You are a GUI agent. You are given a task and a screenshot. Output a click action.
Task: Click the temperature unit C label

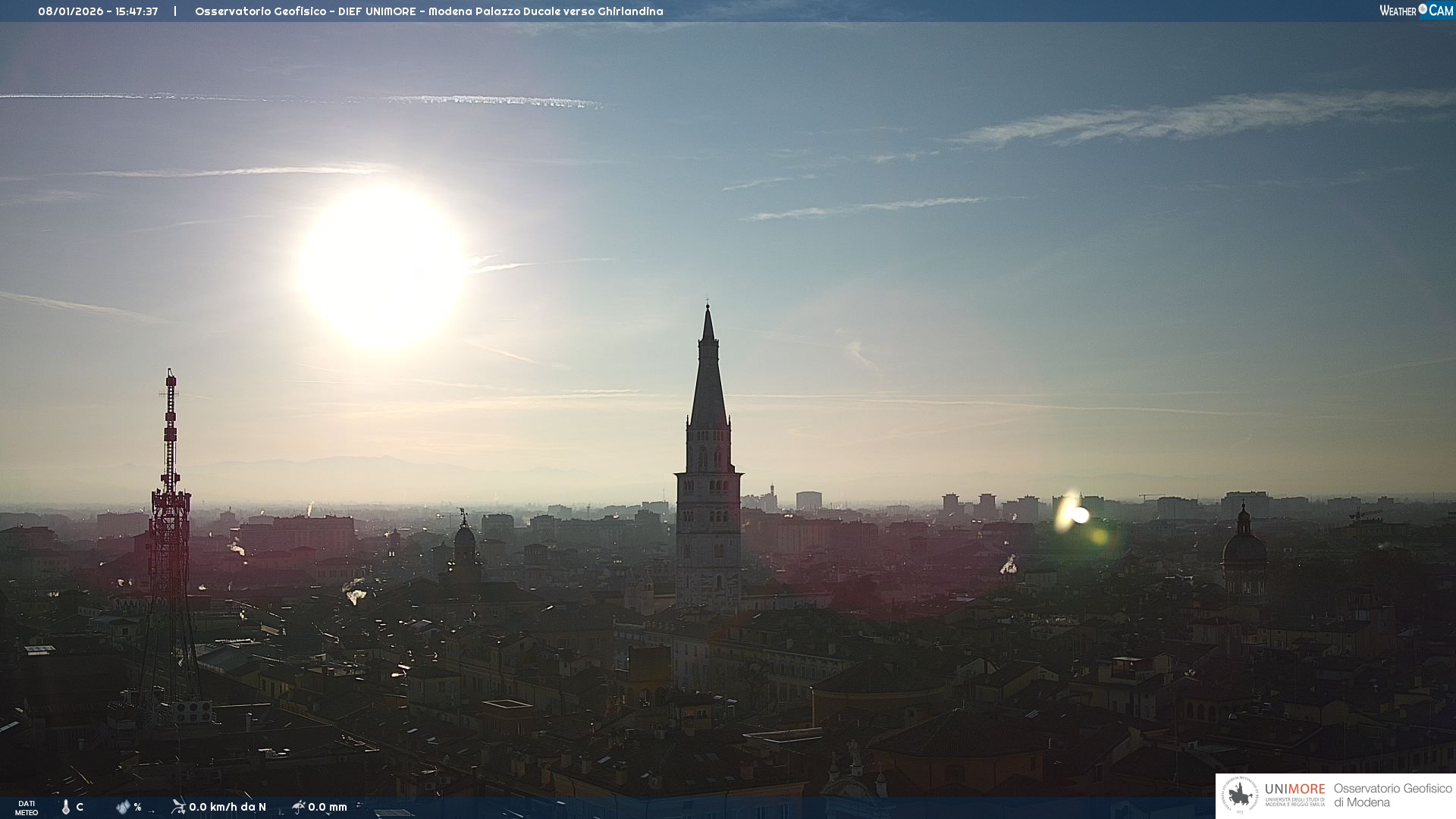click(80, 807)
